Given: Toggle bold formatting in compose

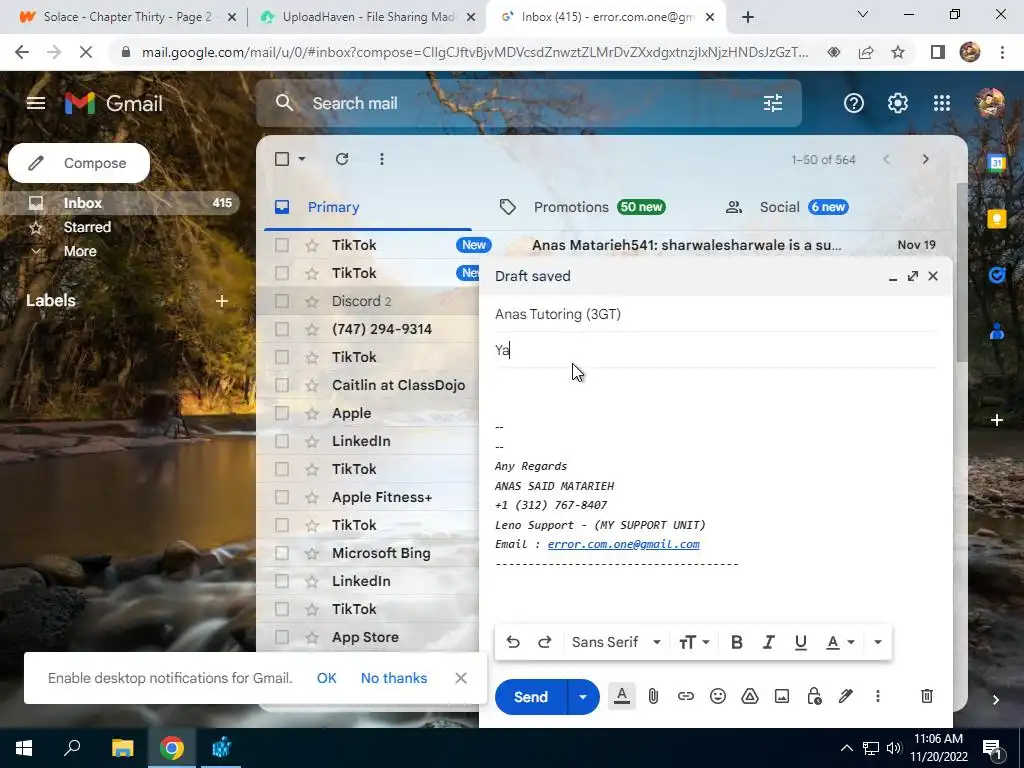Looking at the screenshot, I should pyautogui.click(x=737, y=643).
